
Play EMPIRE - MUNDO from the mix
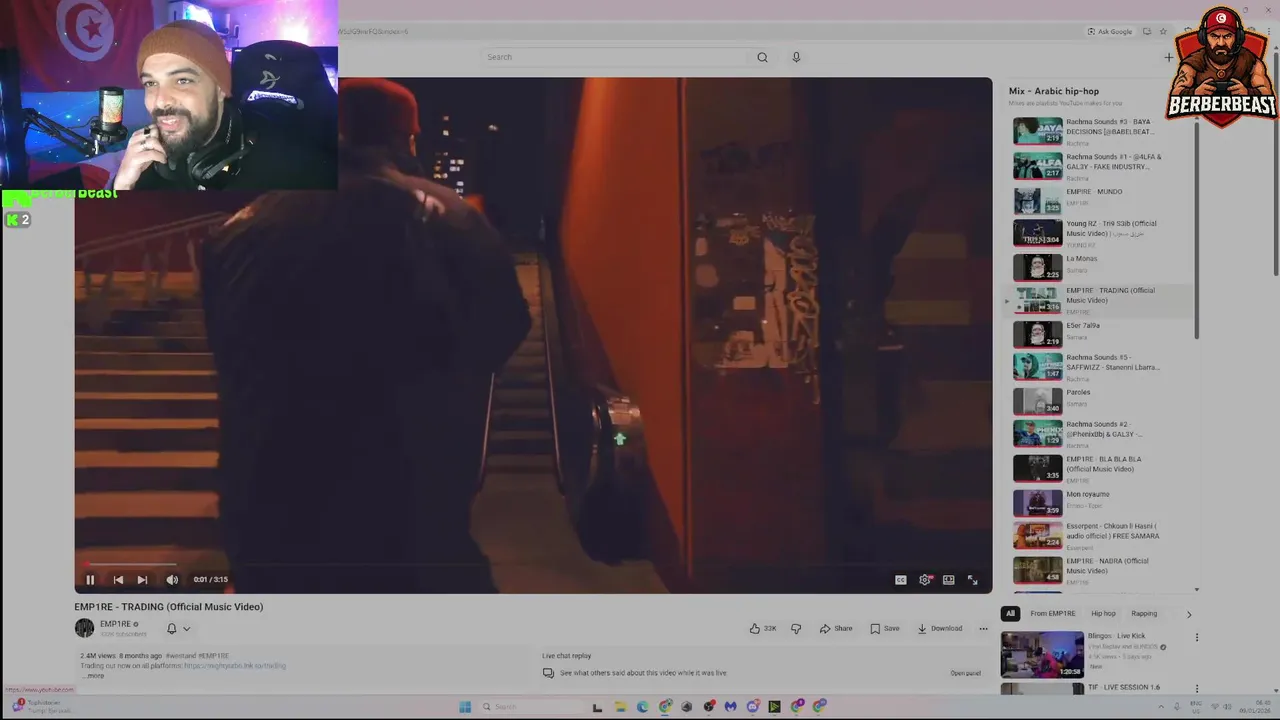pos(1100,199)
